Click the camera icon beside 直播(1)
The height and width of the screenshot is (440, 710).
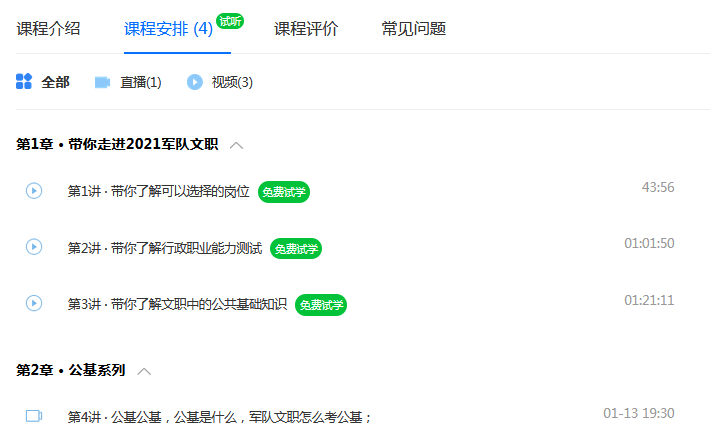click(102, 82)
